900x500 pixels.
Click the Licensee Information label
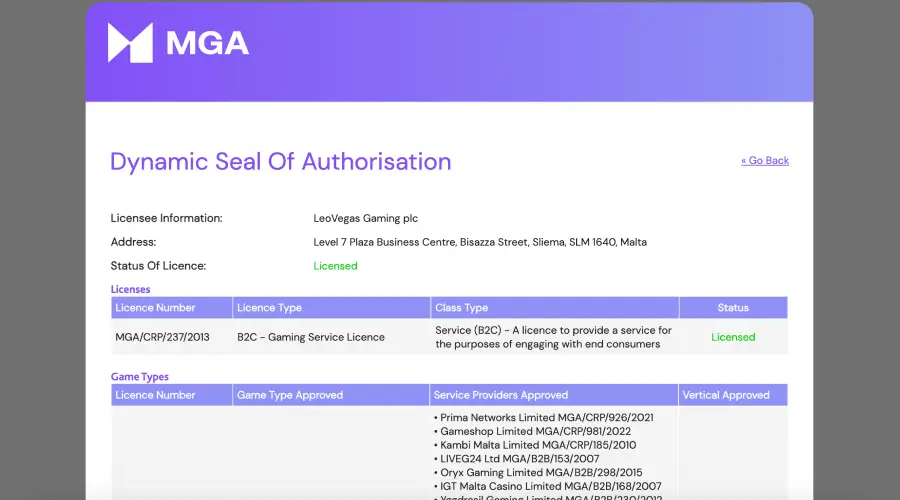(x=166, y=218)
